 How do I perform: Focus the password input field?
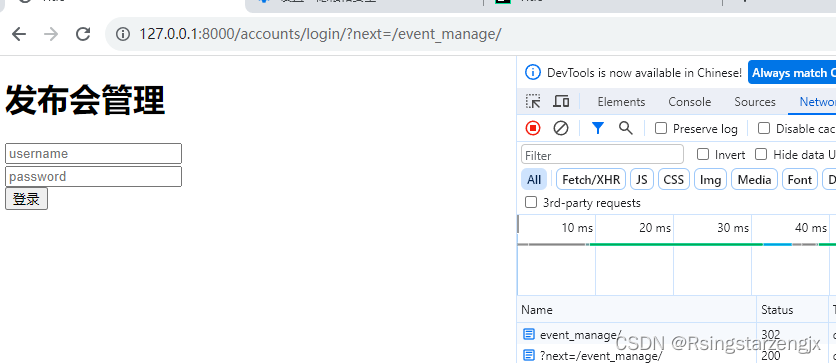(x=93, y=176)
